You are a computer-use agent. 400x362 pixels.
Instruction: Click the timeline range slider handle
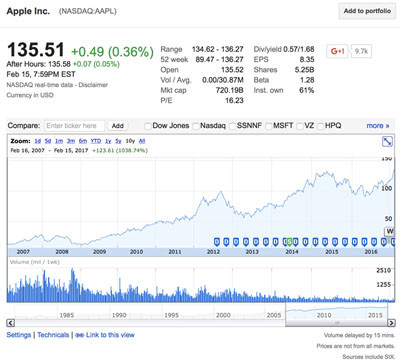tap(337, 323)
